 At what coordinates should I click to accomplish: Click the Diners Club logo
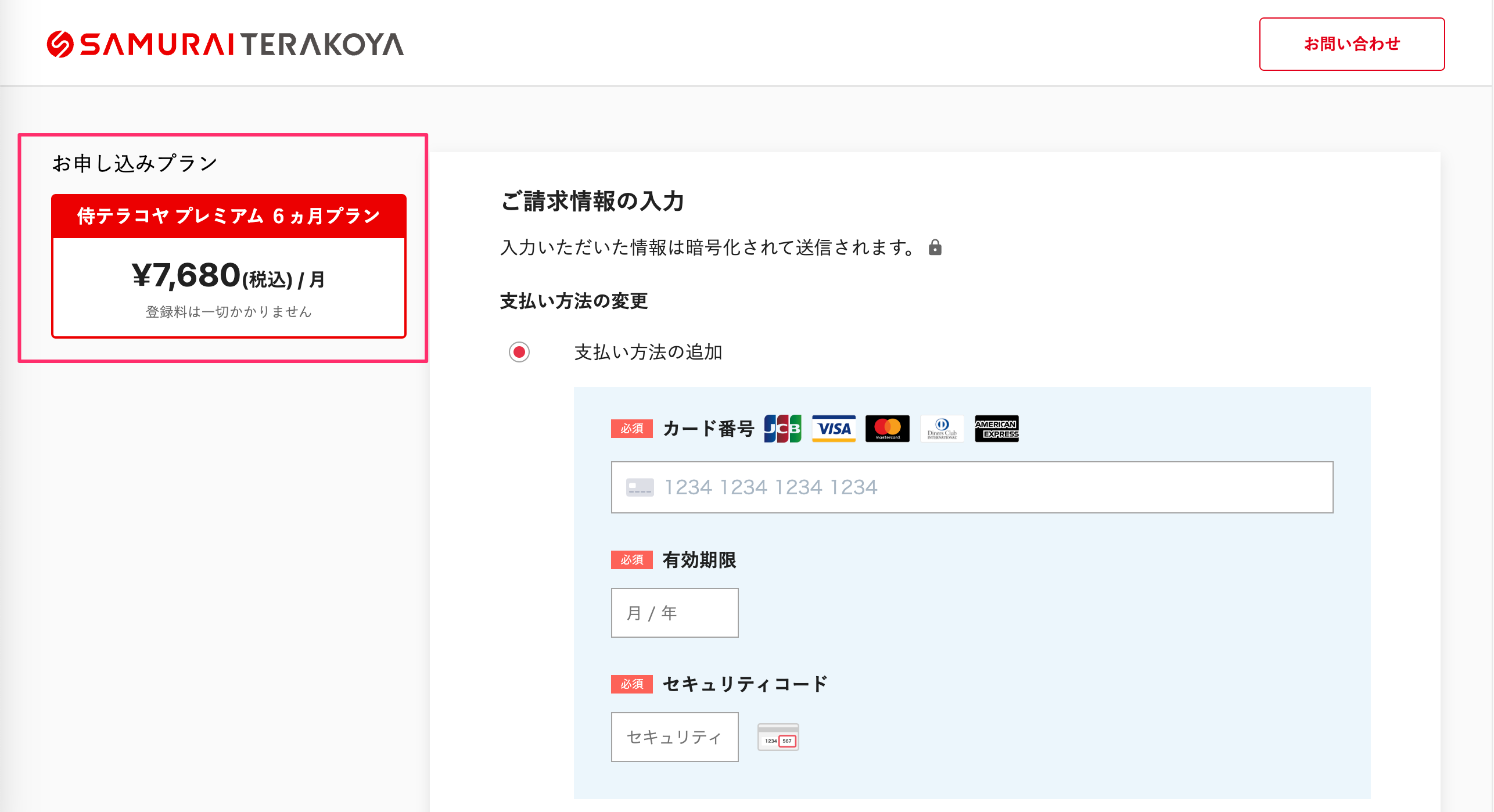[942, 429]
